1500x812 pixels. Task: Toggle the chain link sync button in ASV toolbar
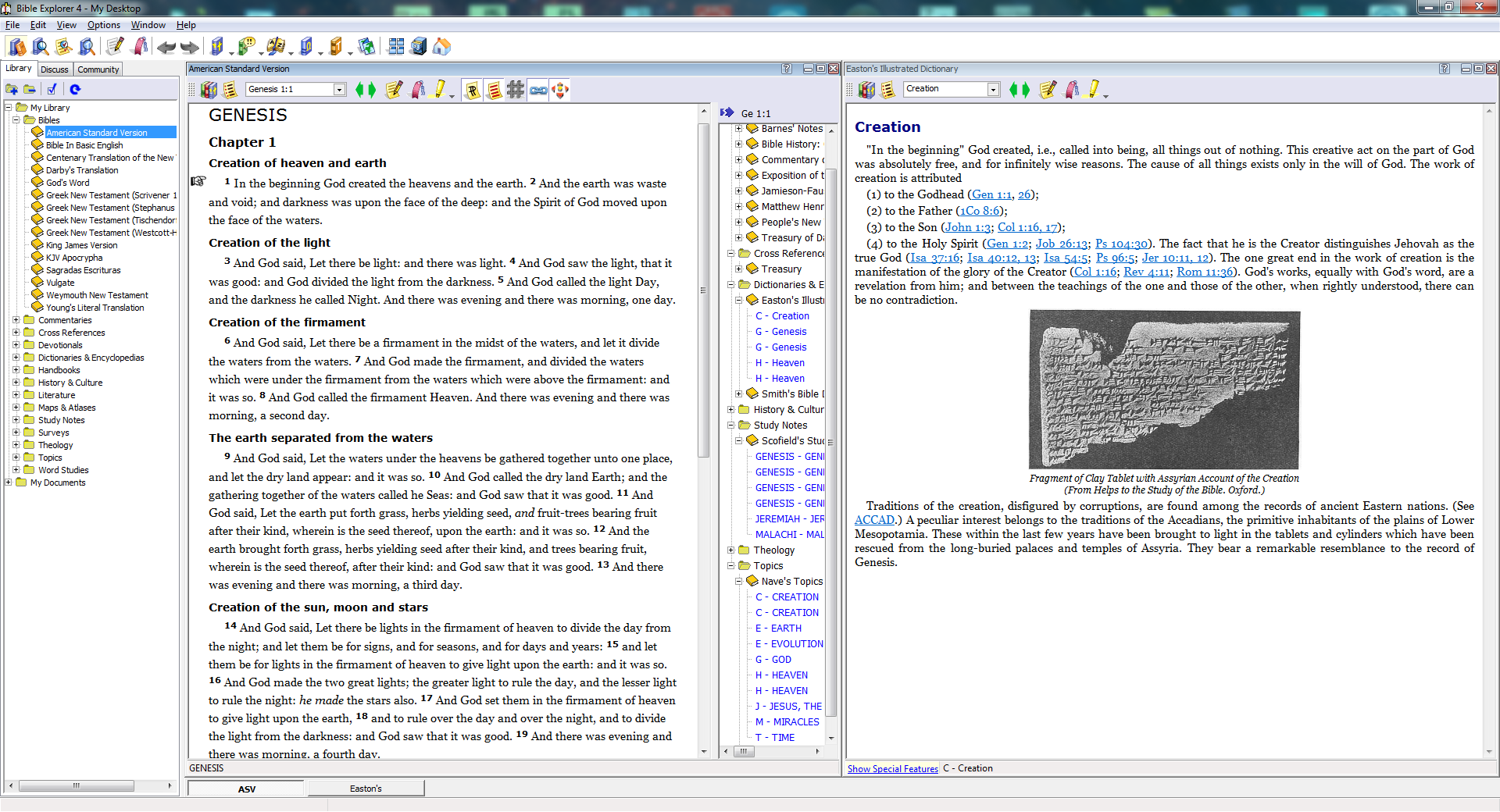[538, 90]
